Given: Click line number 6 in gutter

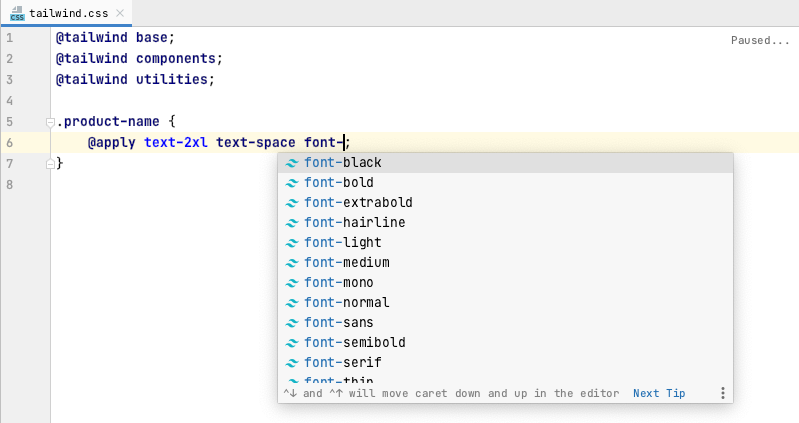Looking at the screenshot, I should click(x=9, y=143).
